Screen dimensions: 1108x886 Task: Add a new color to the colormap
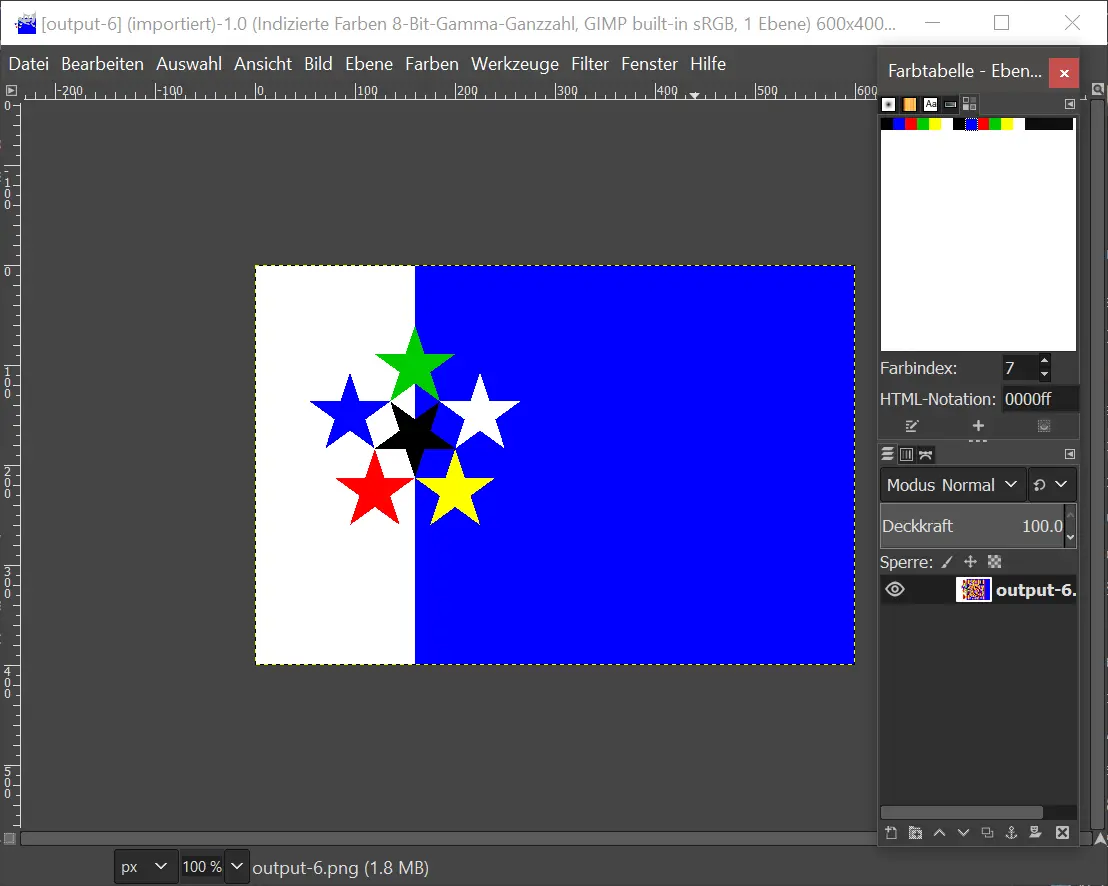978,426
